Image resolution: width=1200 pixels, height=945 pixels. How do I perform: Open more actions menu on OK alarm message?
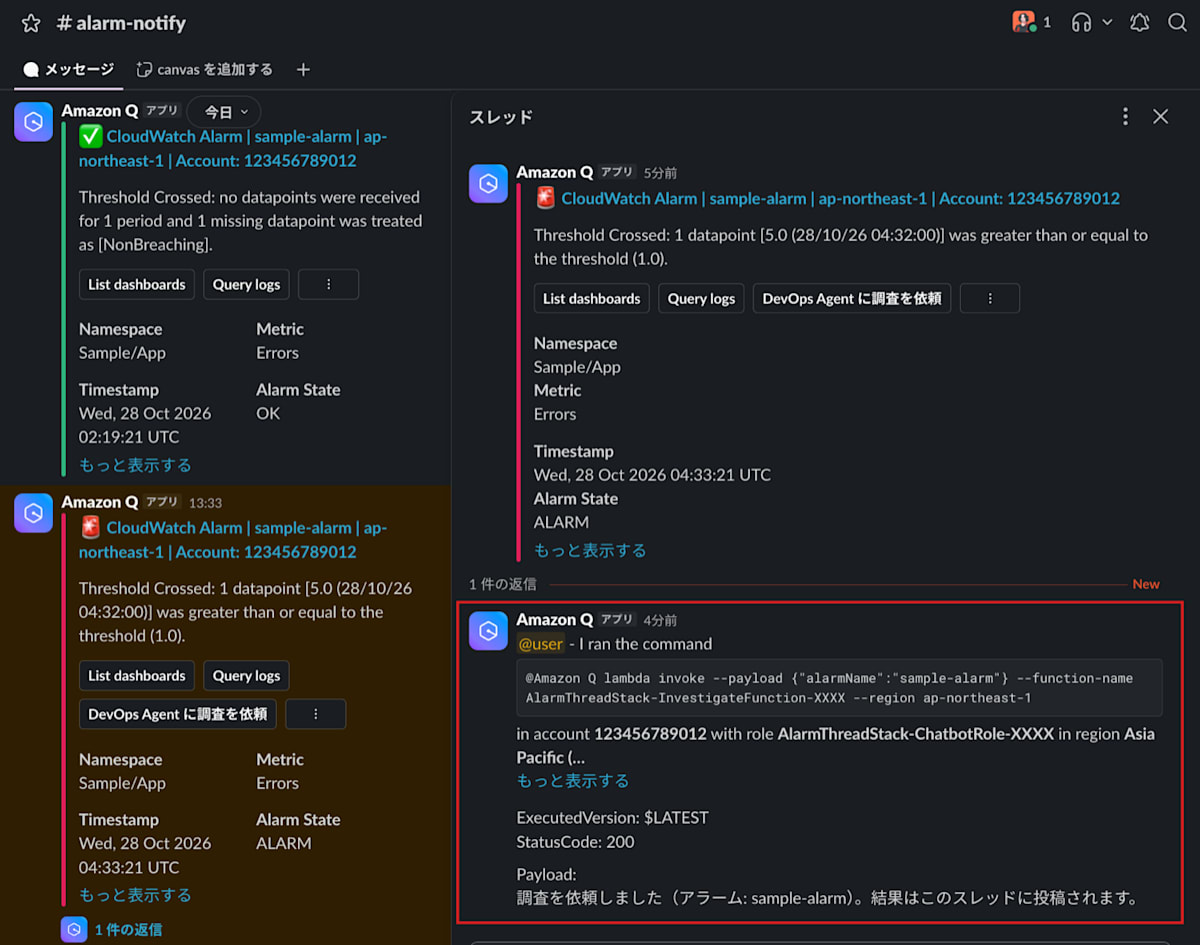click(328, 284)
